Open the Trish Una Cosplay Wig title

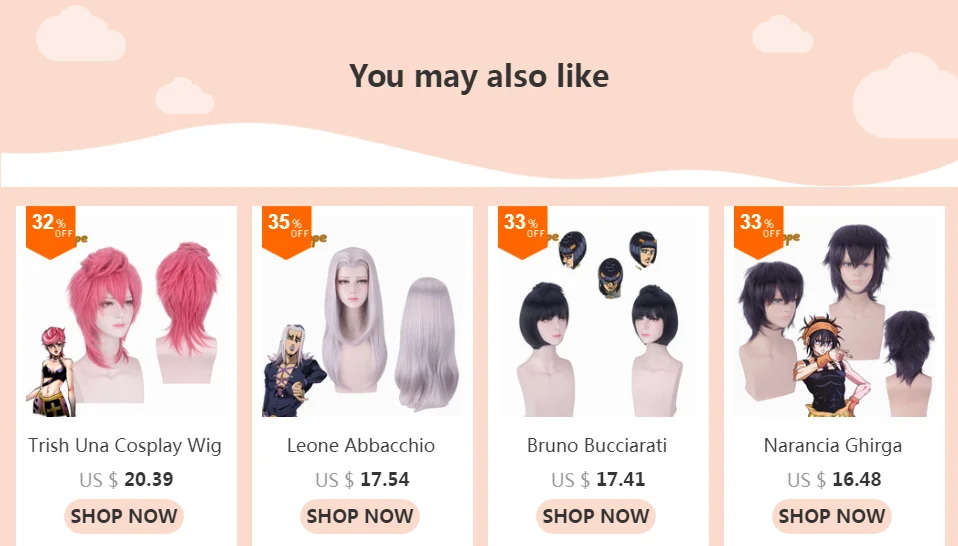(125, 446)
